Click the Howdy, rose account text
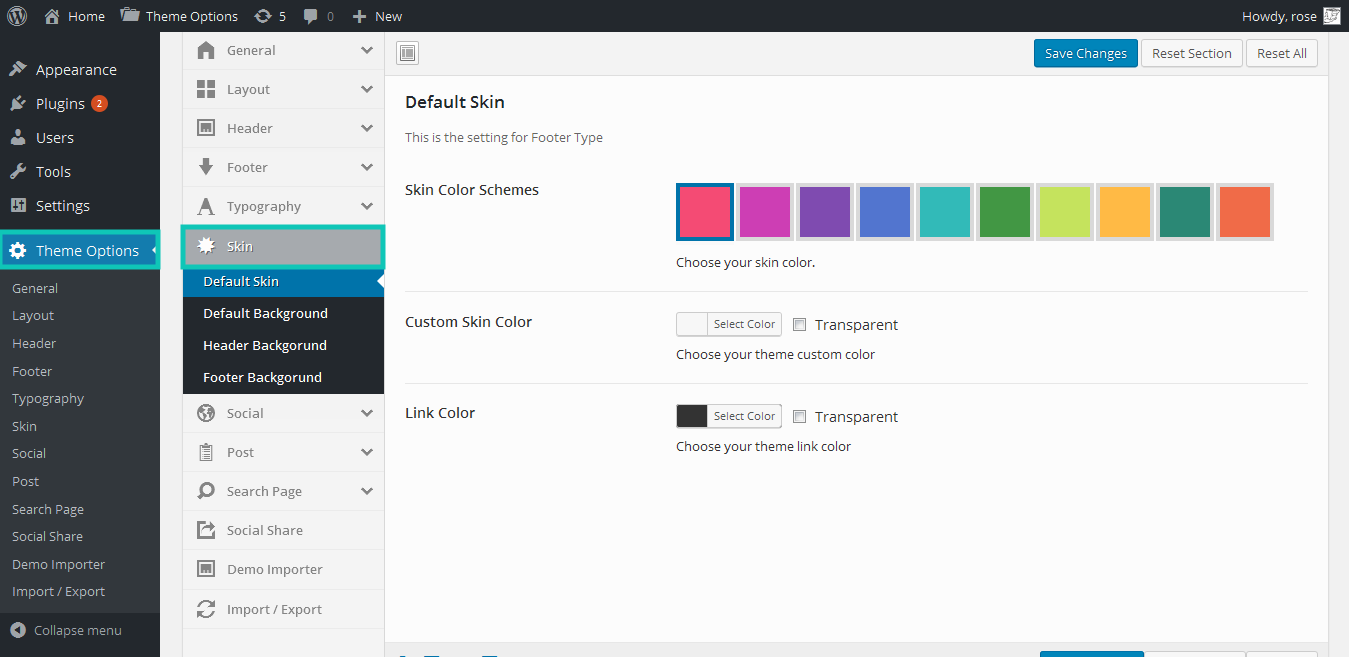Image resolution: width=1349 pixels, height=657 pixels. 1279,16
